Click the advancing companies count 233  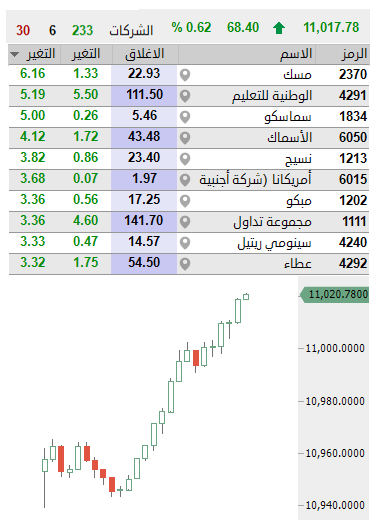pyautogui.click(x=82, y=30)
